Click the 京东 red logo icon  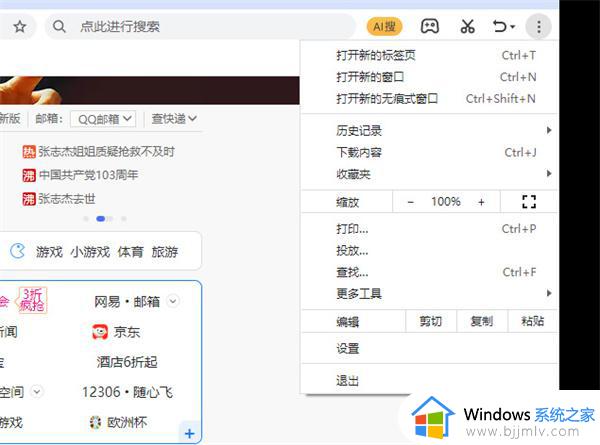pyautogui.click(x=100, y=332)
